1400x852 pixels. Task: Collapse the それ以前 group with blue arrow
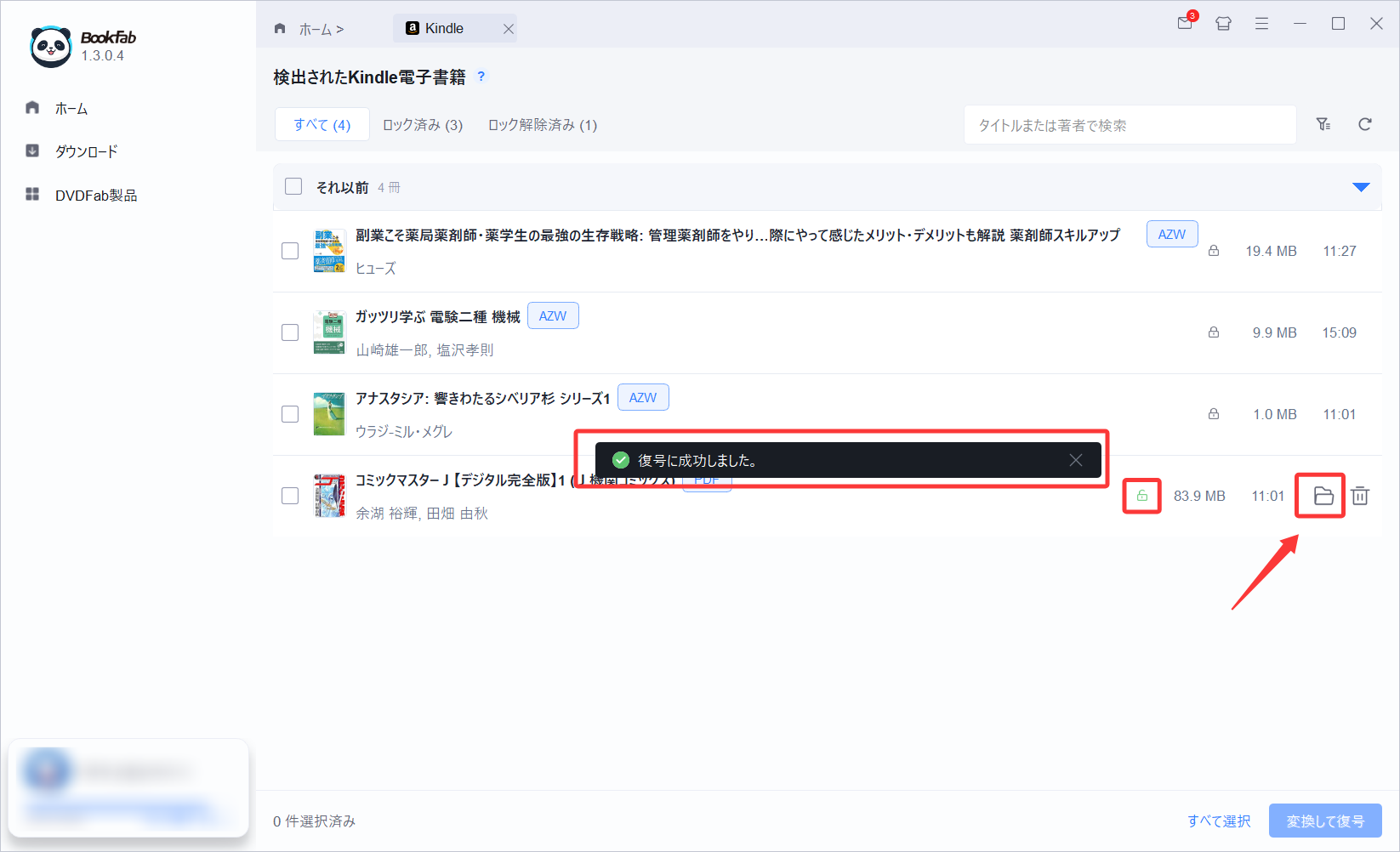(1361, 187)
